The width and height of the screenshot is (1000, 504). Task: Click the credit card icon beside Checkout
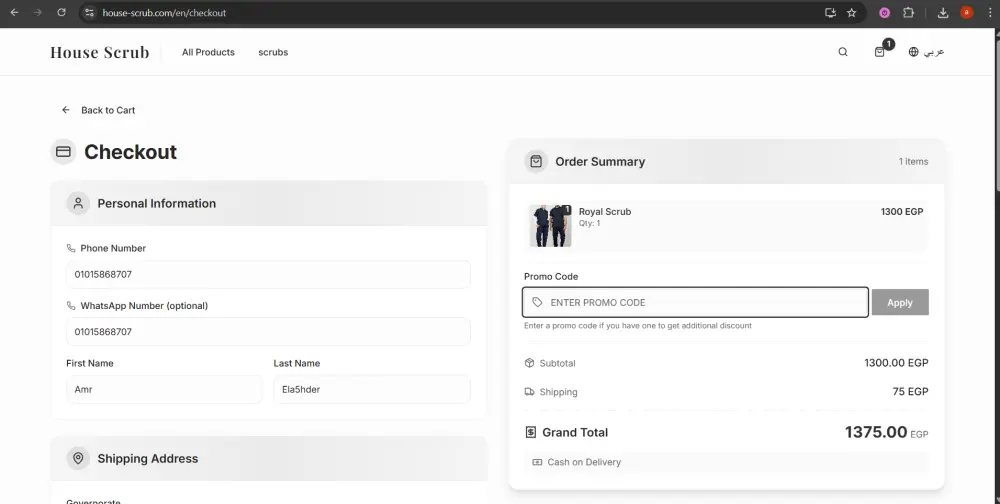(x=63, y=152)
